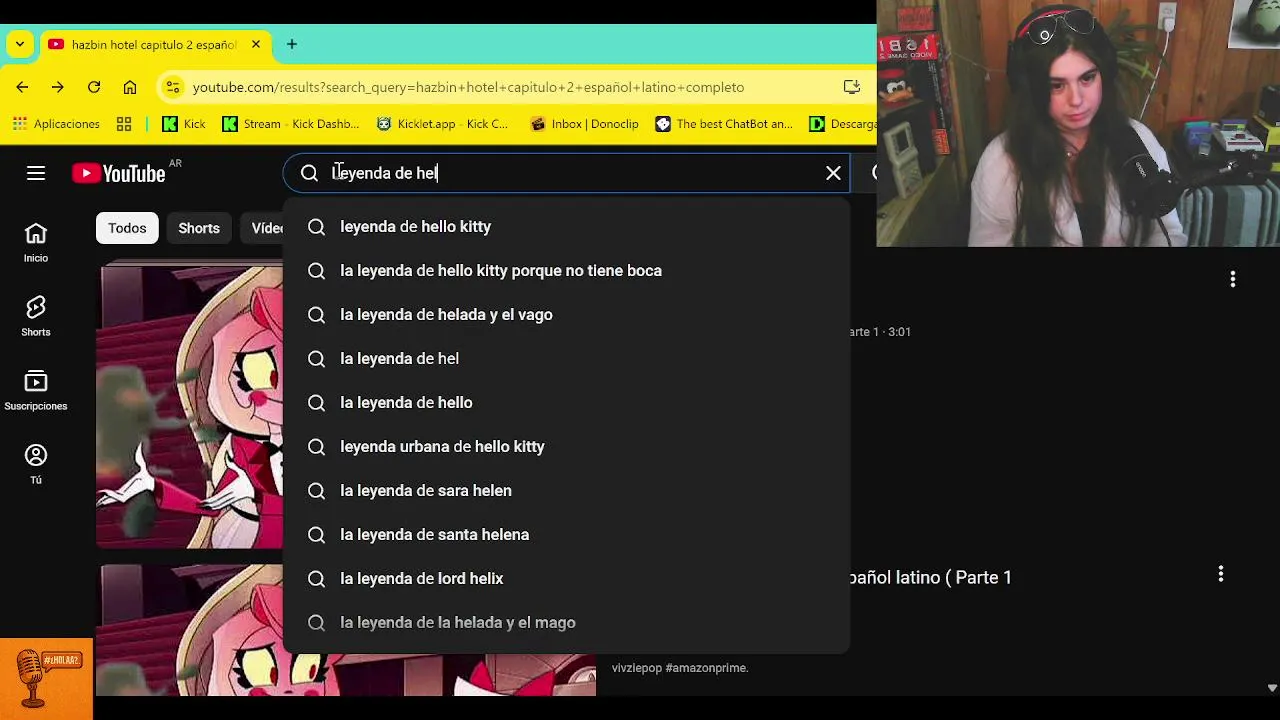Click the YouTube URL in address bar
This screenshot has width=1280, height=720.
click(468, 87)
